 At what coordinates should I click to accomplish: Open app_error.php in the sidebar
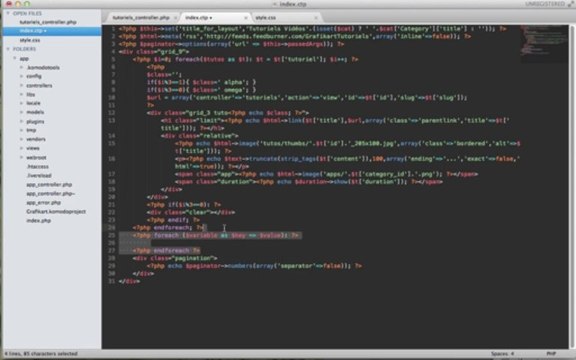[43, 202]
